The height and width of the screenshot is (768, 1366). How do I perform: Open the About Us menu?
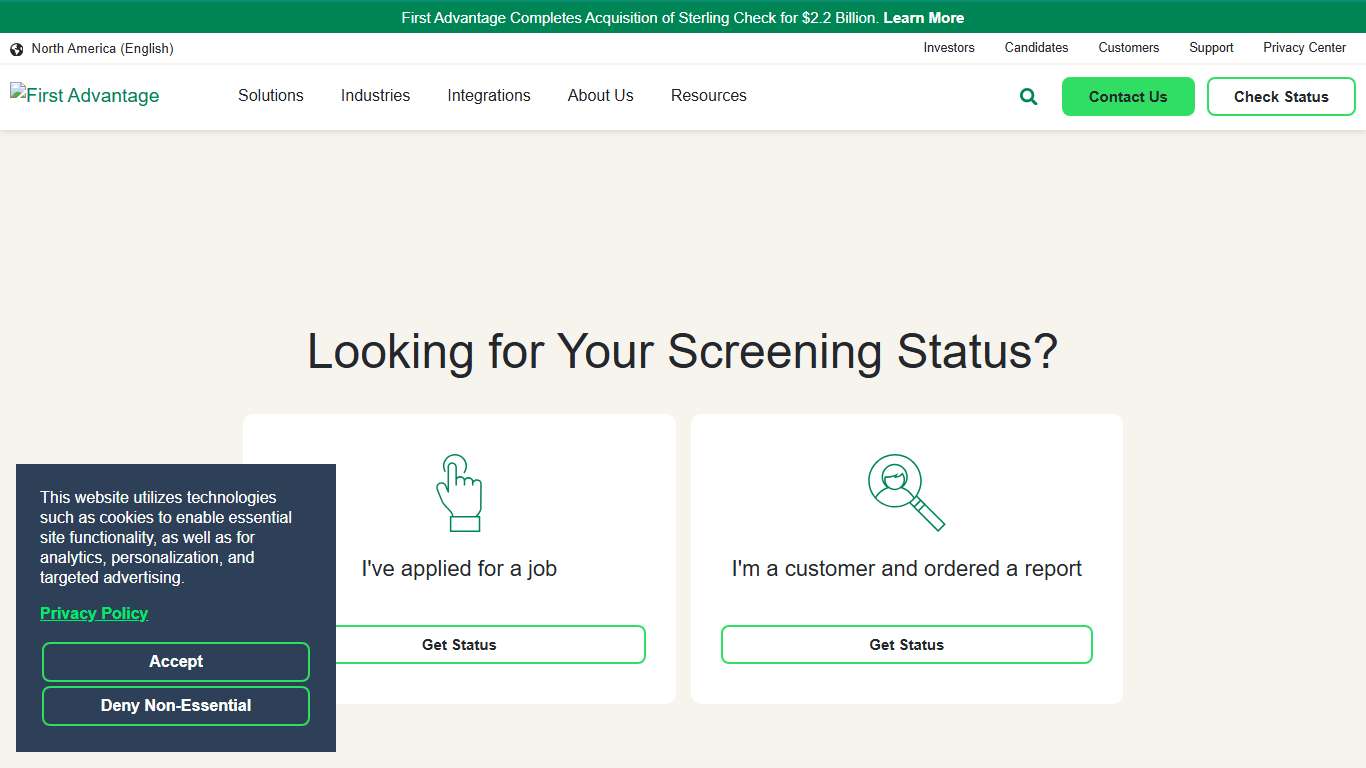[x=600, y=95]
